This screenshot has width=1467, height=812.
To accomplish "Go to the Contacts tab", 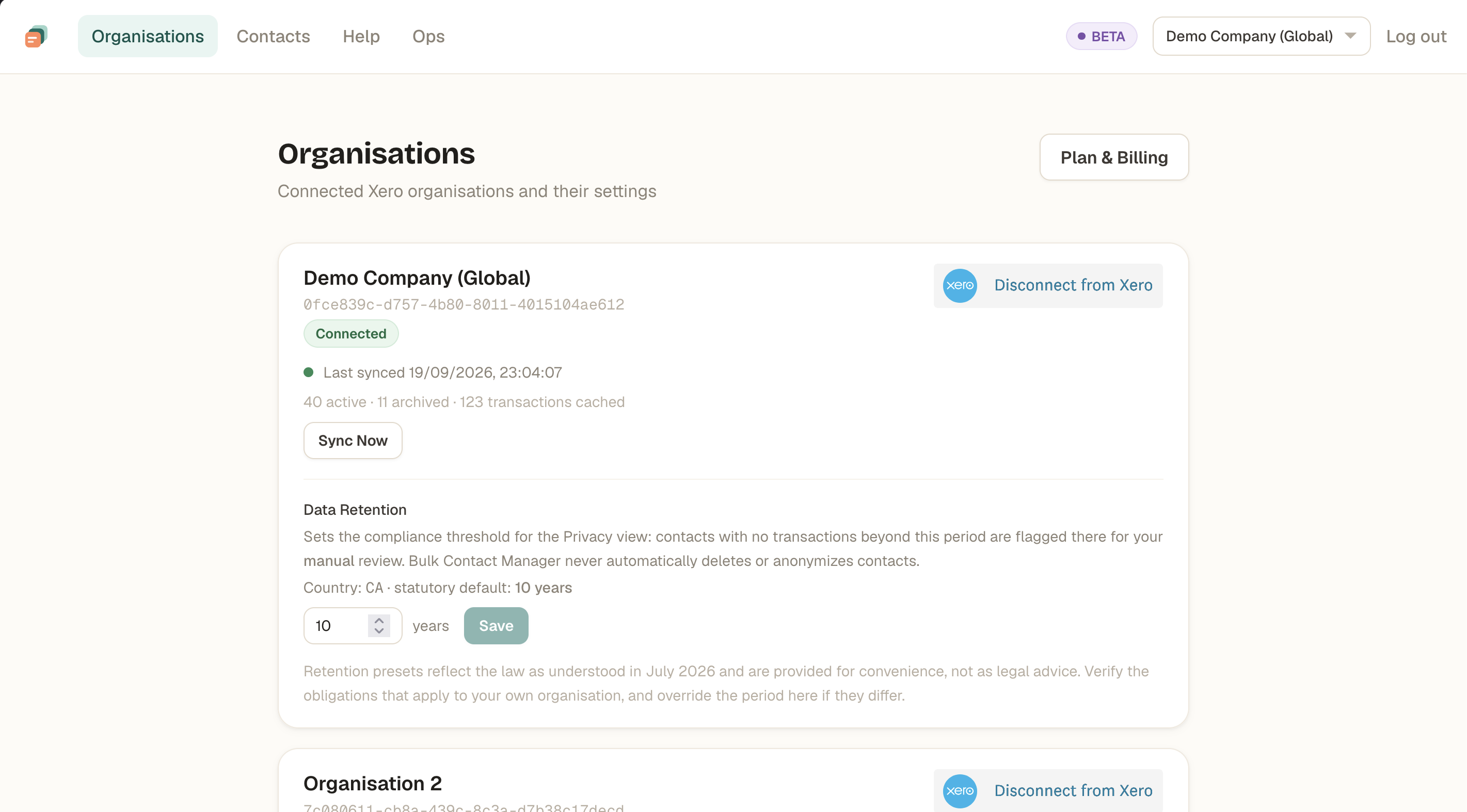I will (274, 37).
